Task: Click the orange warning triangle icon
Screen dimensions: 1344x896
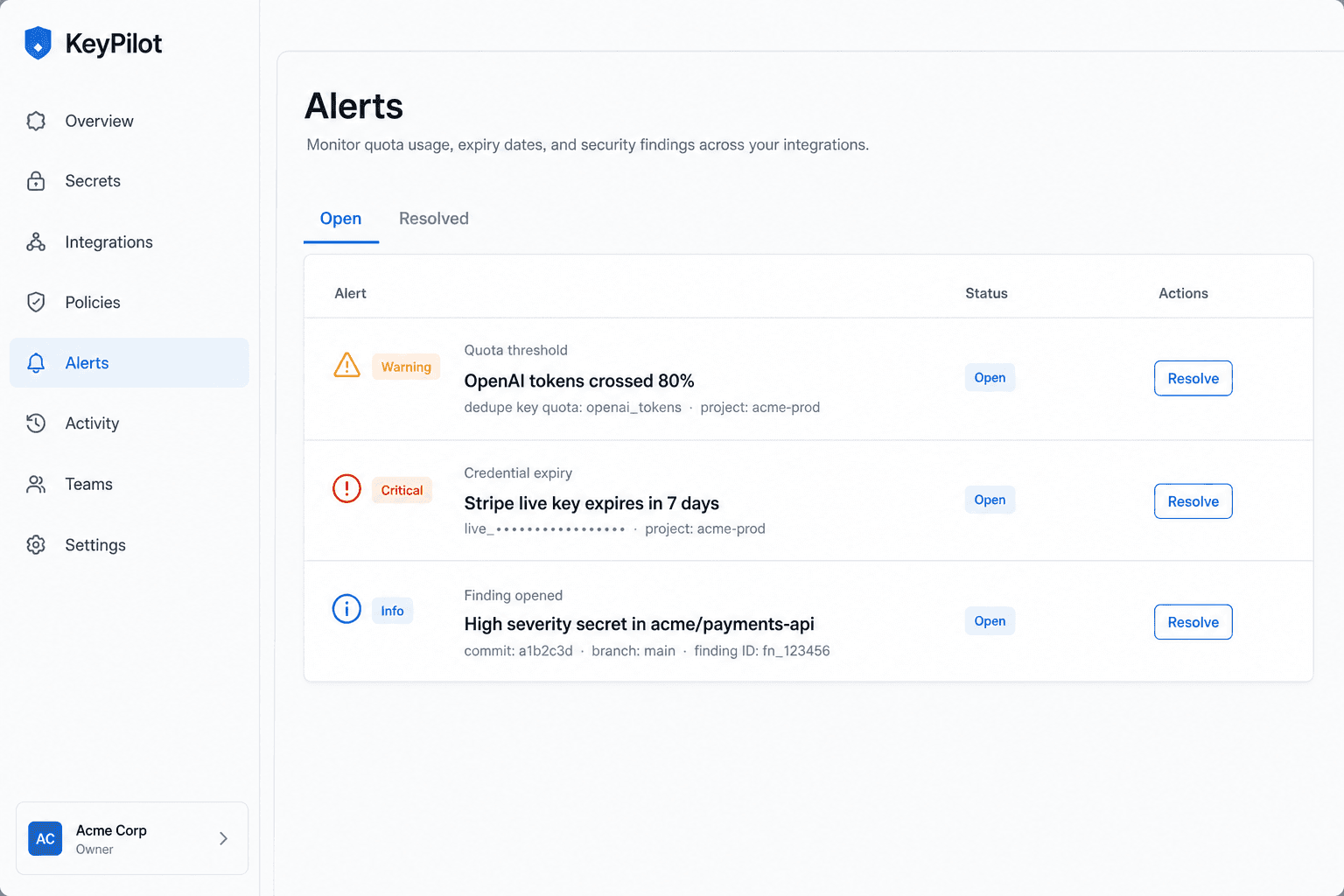Action: [x=347, y=365]
